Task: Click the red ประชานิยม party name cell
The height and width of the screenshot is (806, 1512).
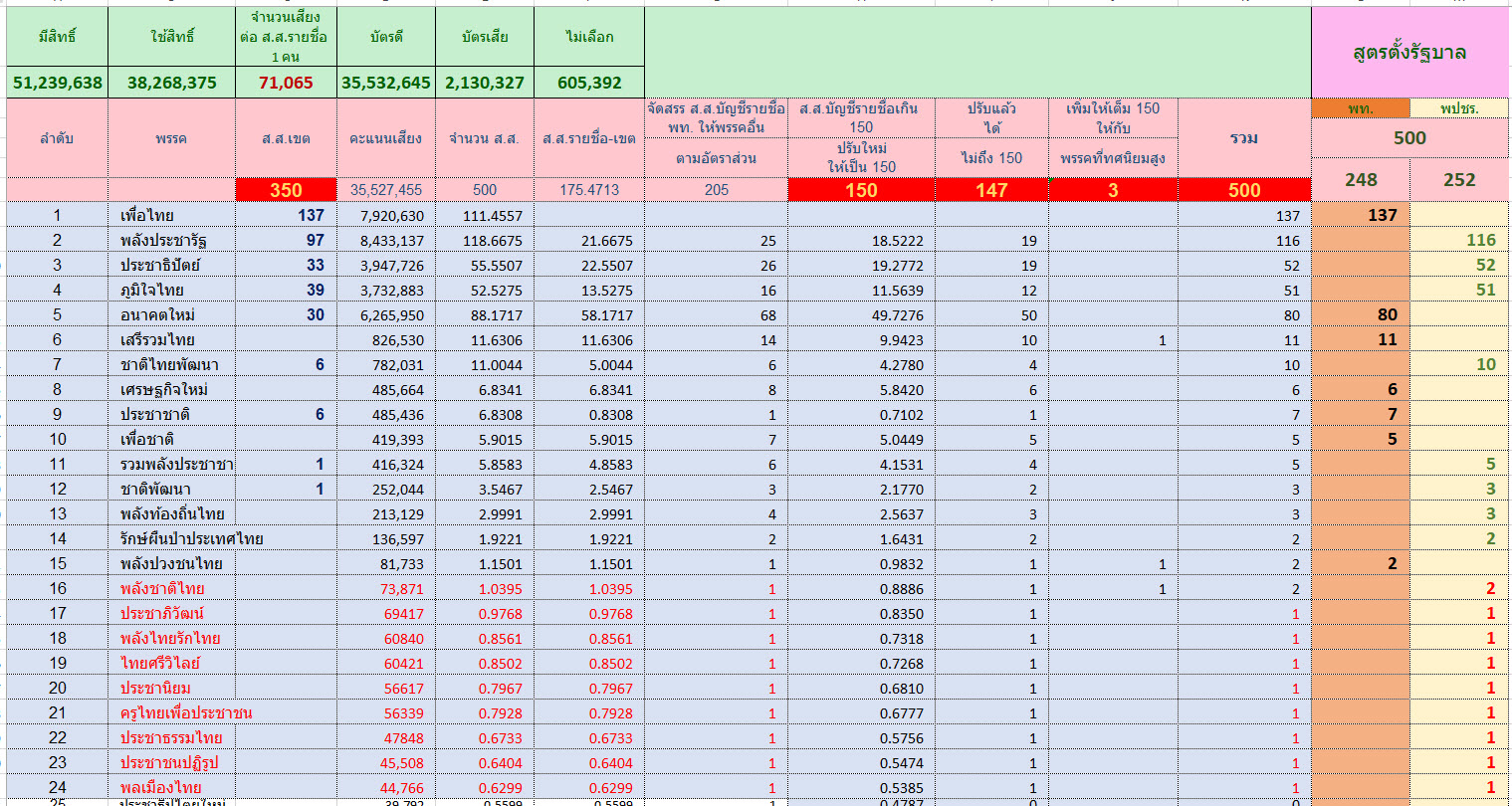Action: click(171, 688)
